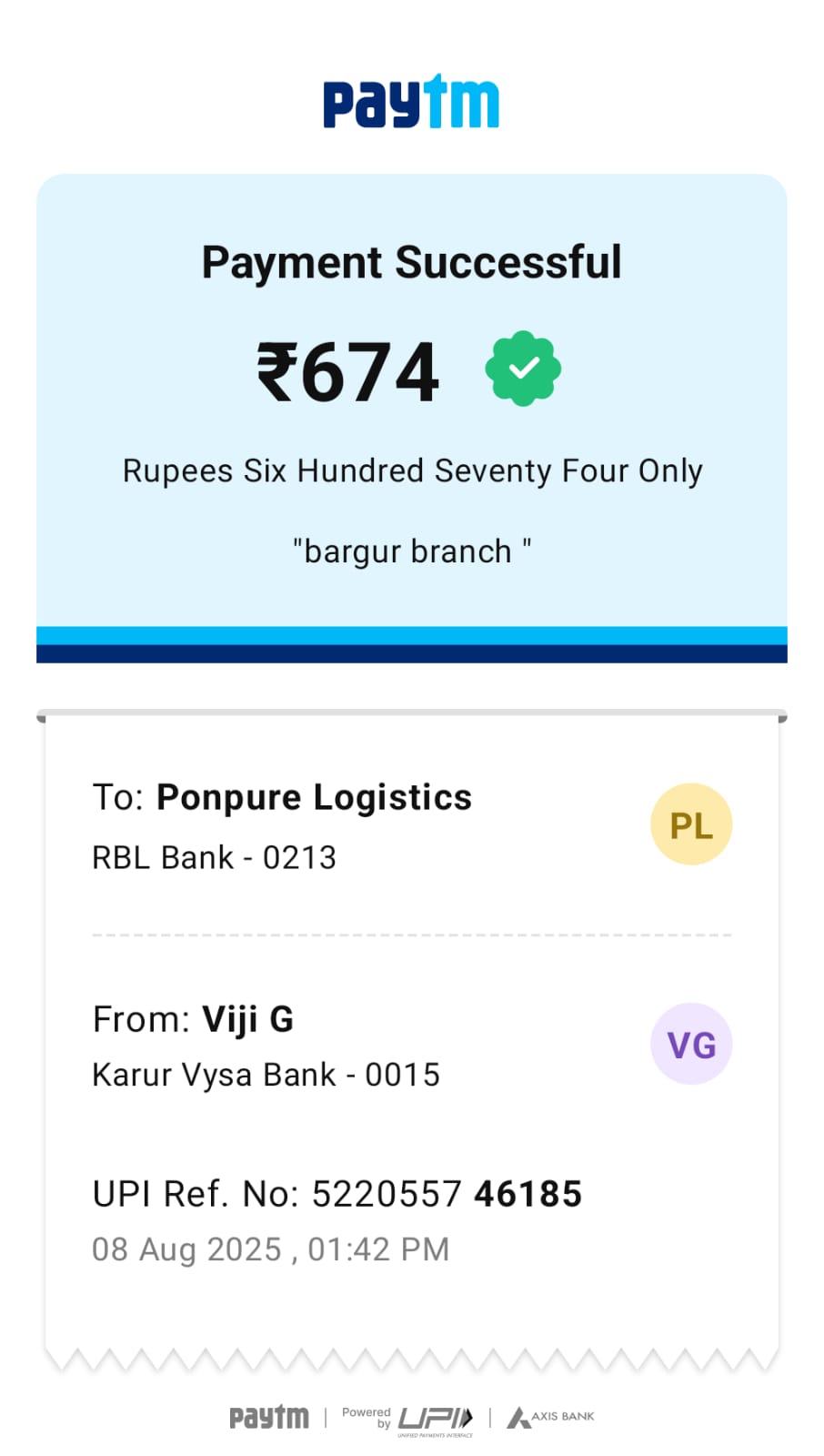Click Karur Vysa Bank - 0015 account line
The image size is (824, 1456).
[266, 1075]
